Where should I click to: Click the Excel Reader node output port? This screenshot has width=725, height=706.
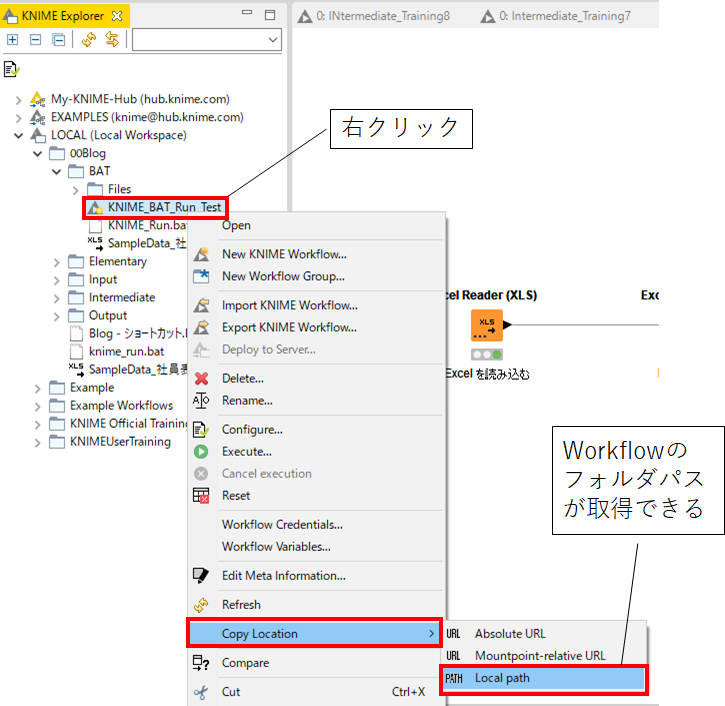[507, 325]
